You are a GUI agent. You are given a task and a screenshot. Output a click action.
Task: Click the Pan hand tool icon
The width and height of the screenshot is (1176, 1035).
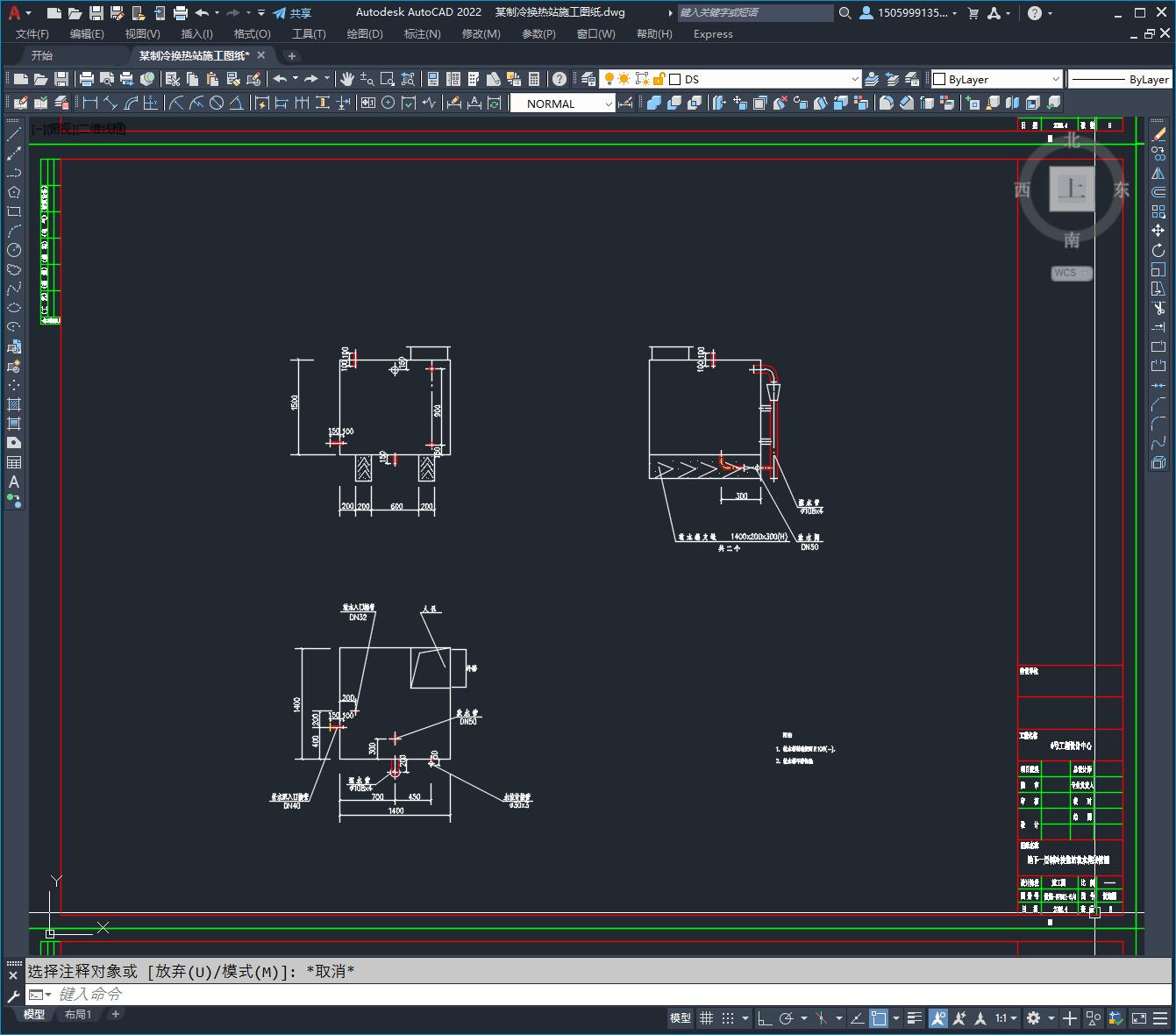click(x=347, y=79)
